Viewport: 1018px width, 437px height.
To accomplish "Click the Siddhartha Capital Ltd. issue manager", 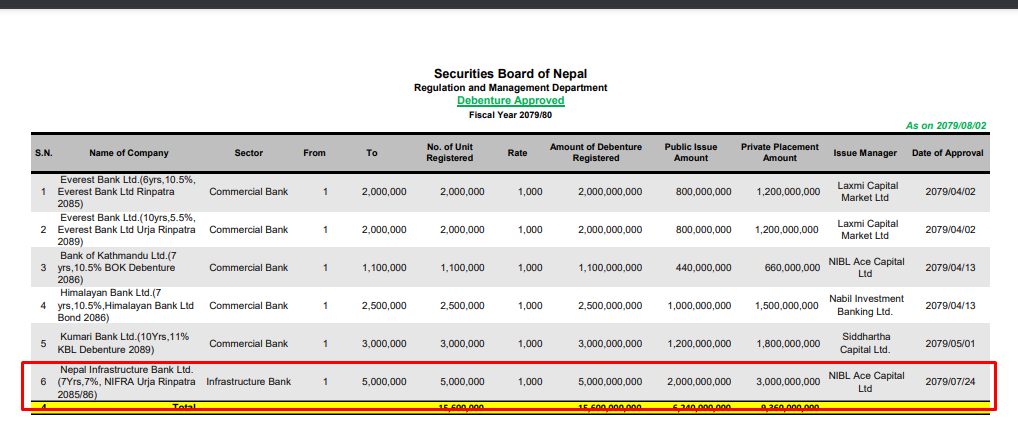I will point(865,343).
